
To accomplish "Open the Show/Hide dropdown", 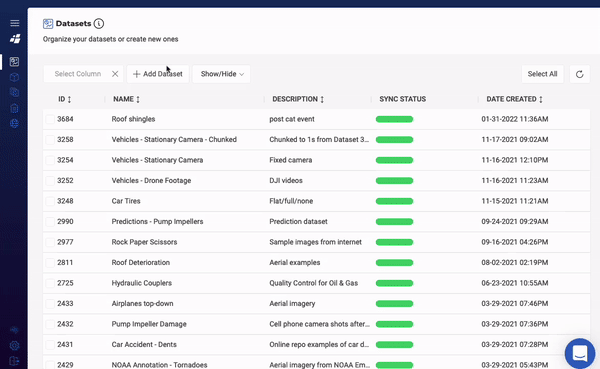I will pos(222,74).
